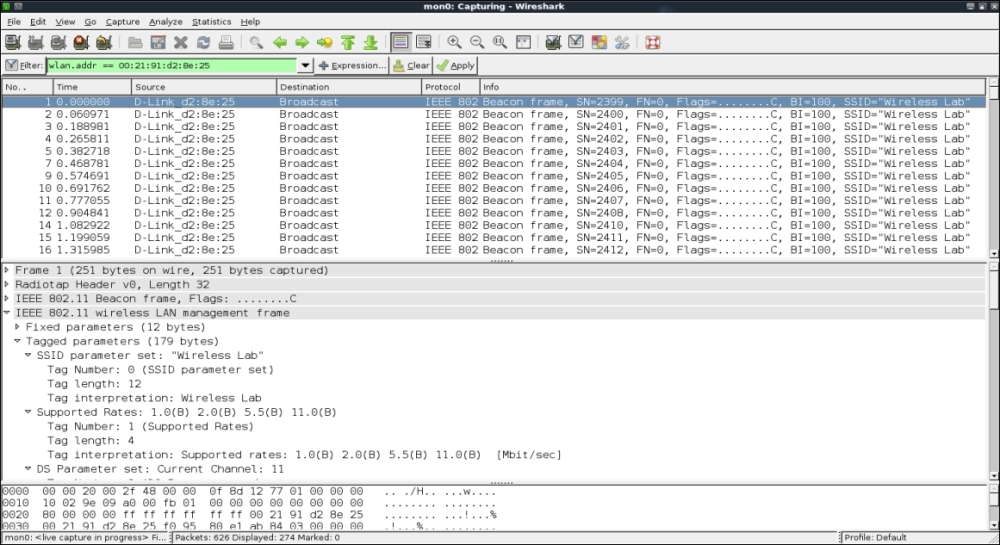Sort by the Source column header
The width and height of the screenshot is (1000, 545).
click(x=204, y=87)
